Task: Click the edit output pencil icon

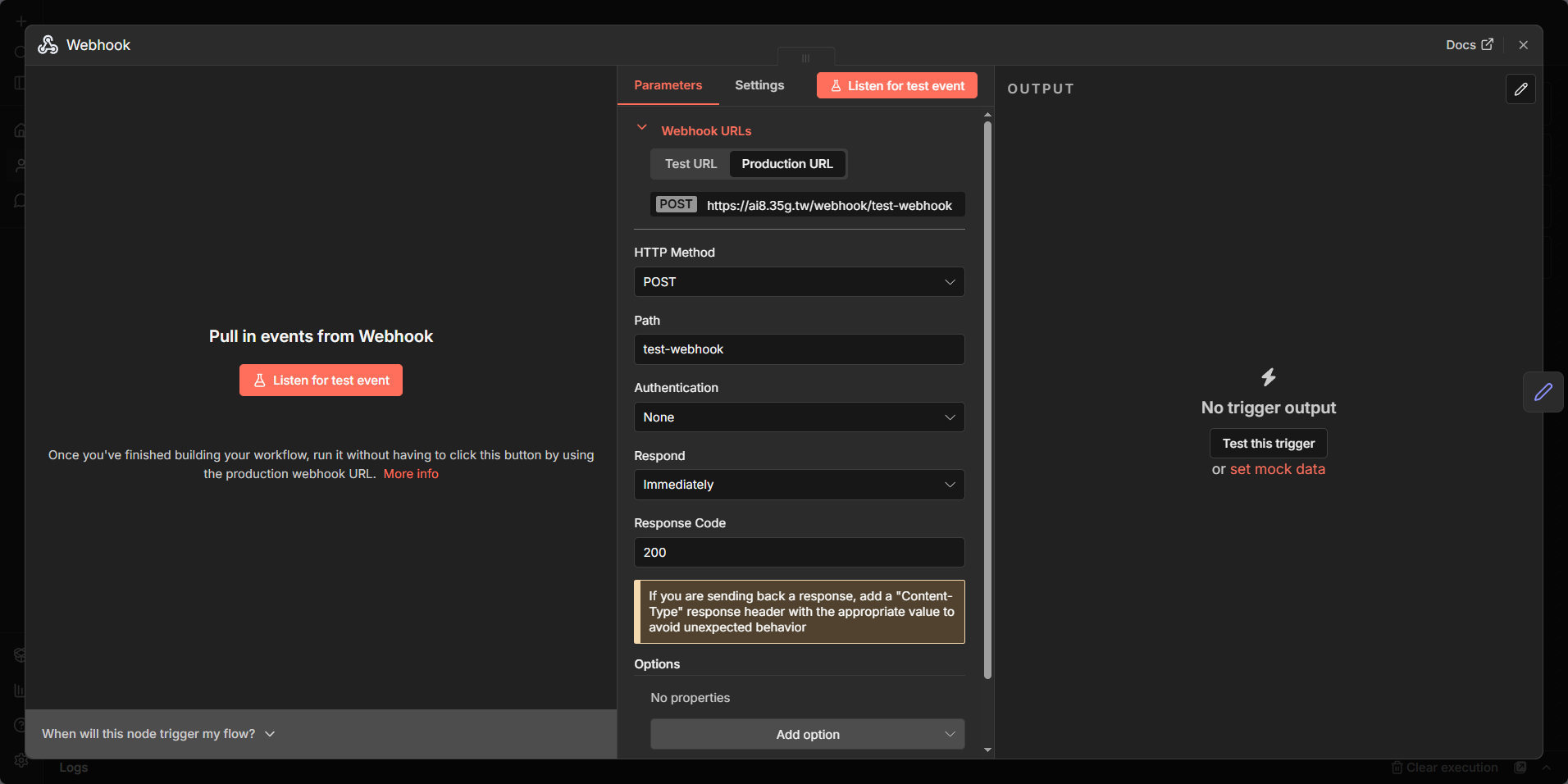Action: coord(1520,89)
